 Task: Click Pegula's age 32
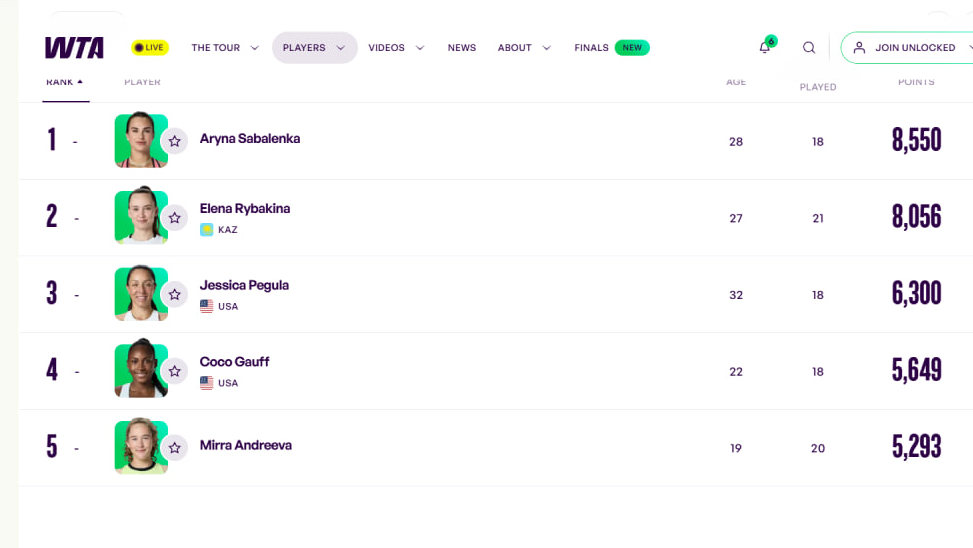point(736,295)
